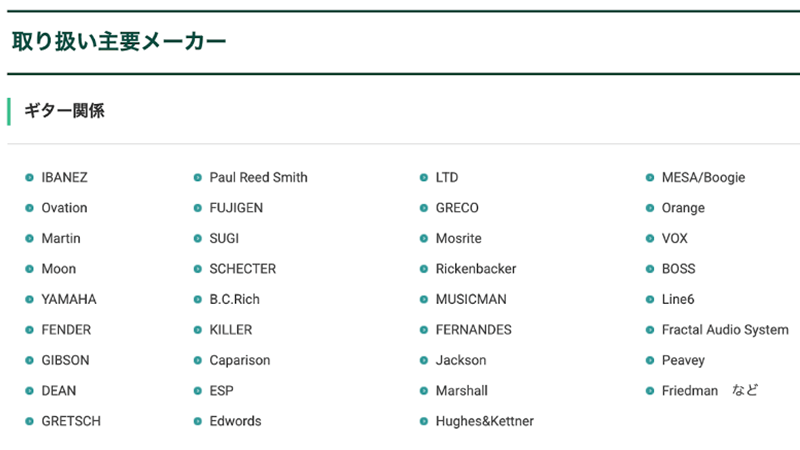Select the Orange amplifier brand

click(x=683, y=208)
